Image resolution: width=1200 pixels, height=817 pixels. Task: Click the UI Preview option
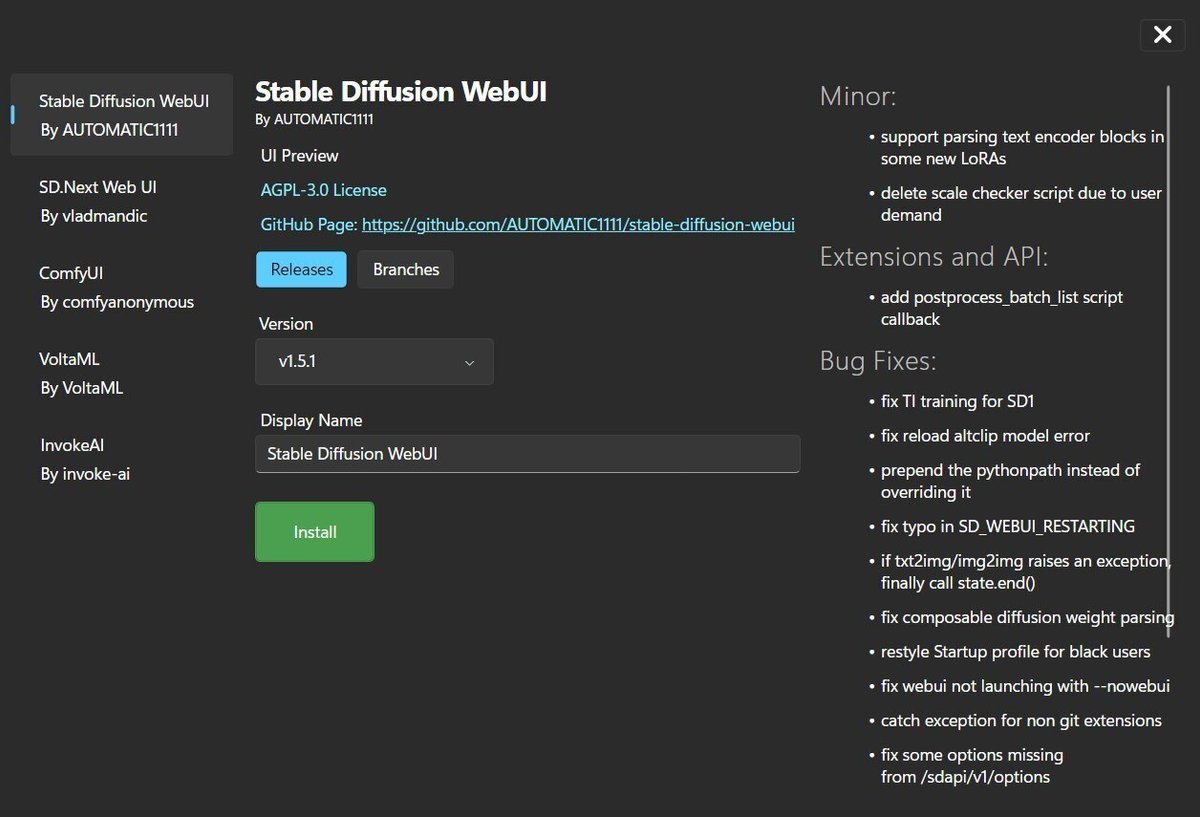299,155
